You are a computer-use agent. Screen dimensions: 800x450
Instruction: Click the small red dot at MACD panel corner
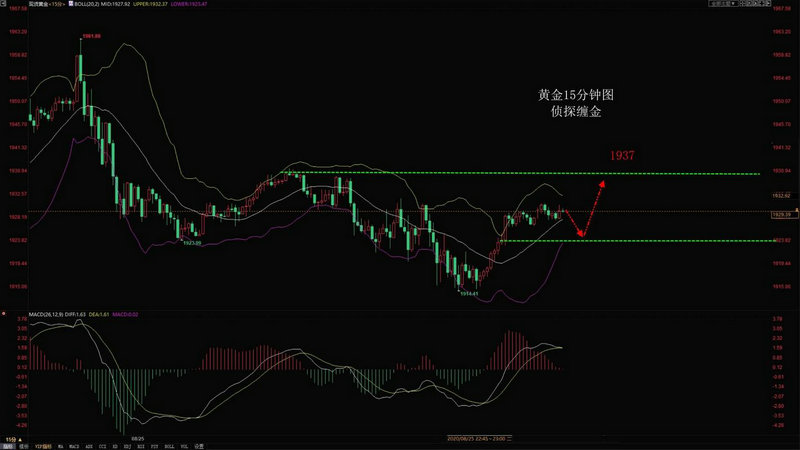4,313
